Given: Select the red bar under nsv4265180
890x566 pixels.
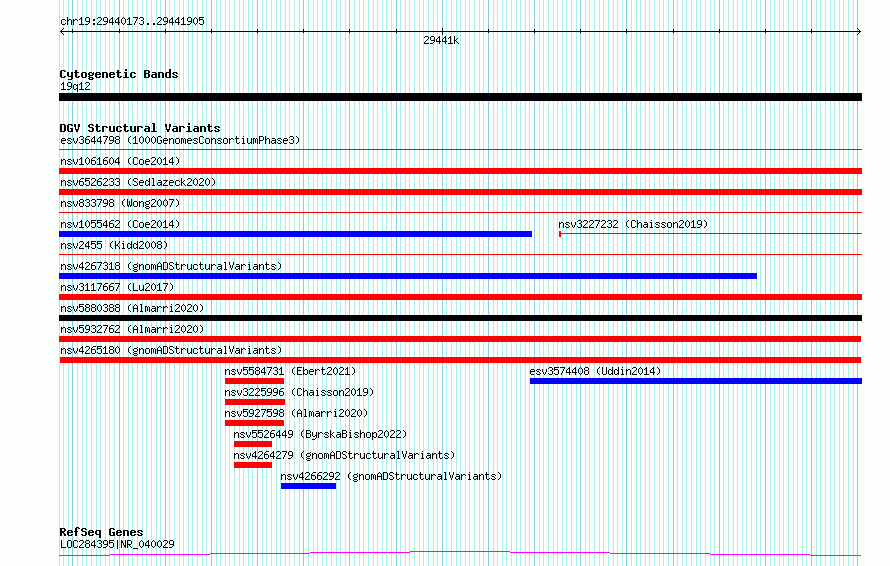Looking at the screenshot, I should coord(460,360).
